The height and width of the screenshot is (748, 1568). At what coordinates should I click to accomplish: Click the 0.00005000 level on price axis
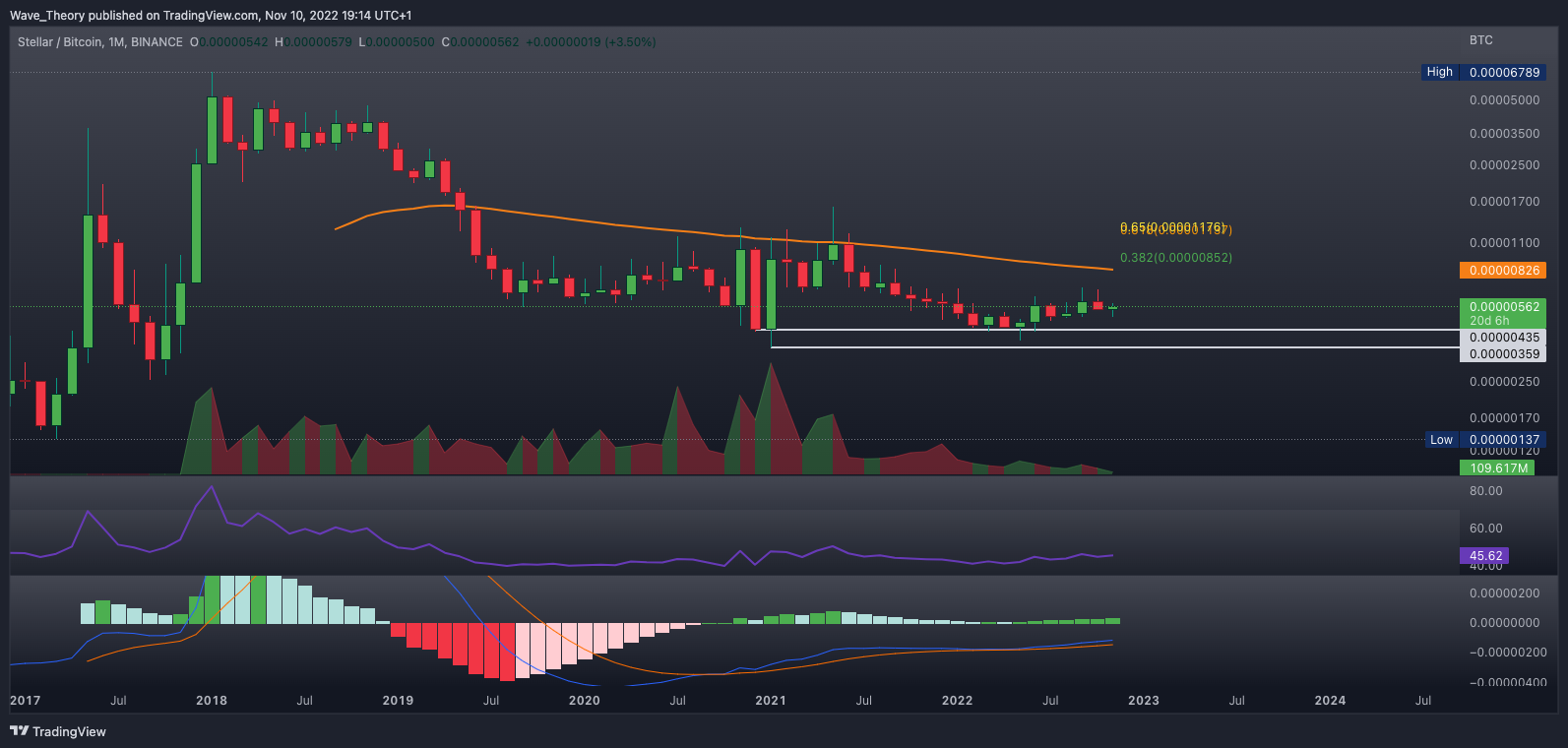pos(1503,100)
